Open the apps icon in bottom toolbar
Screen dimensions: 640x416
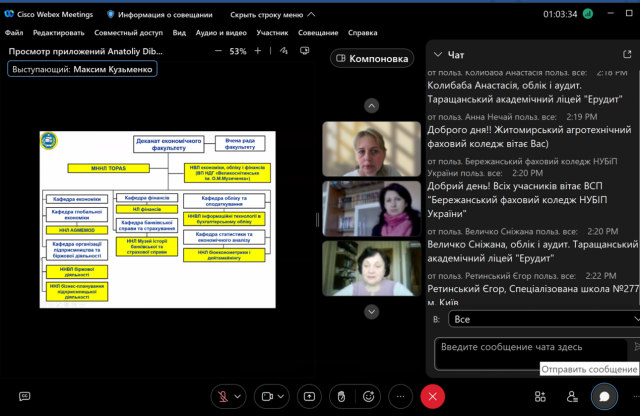[x=541, y=396]
